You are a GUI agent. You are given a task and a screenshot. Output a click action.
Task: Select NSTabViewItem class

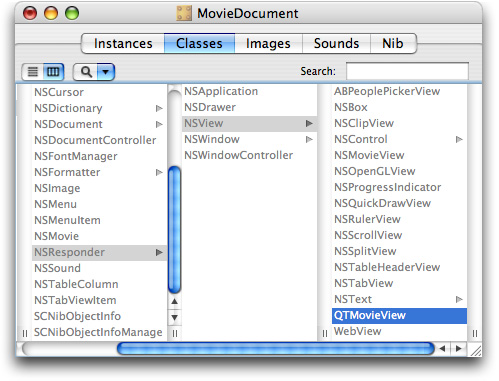point(75,300)
